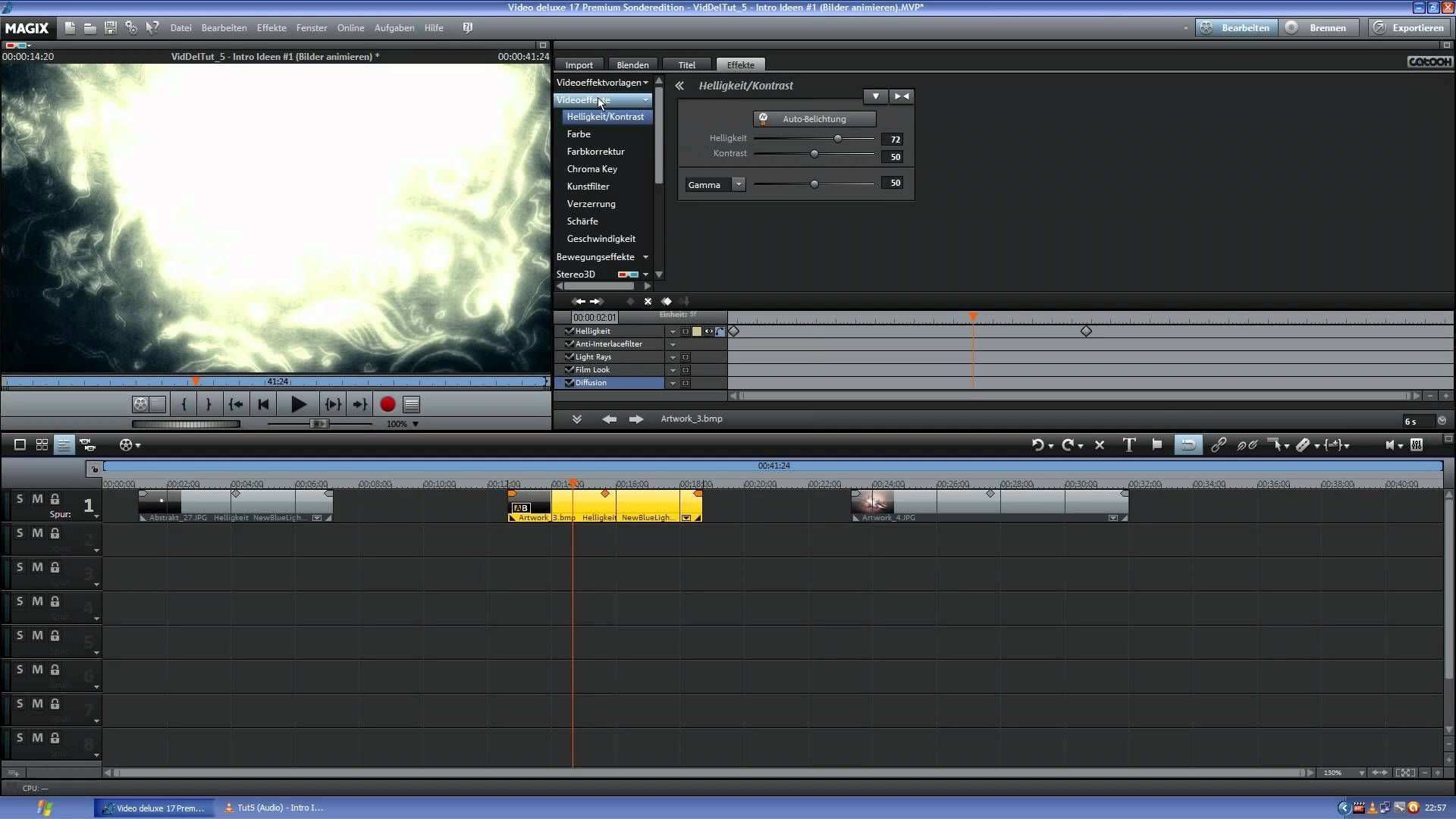Image resolution: width=1456 pixels, height=819 pixels.
Task: Mute track 1 with M button
Action: [x=37, y=499]
